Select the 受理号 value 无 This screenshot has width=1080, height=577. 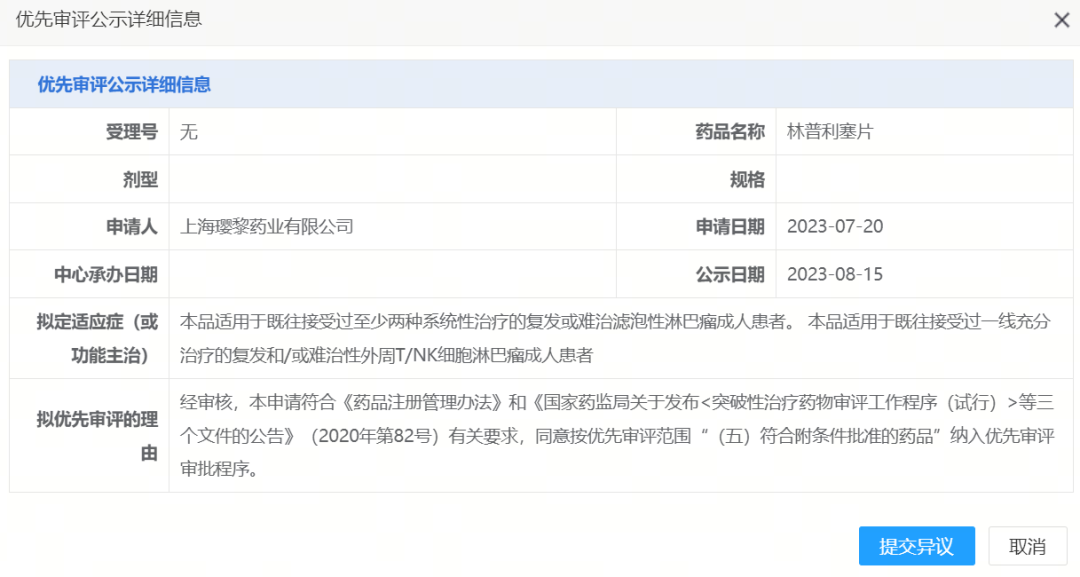click(x=189, y=132)
